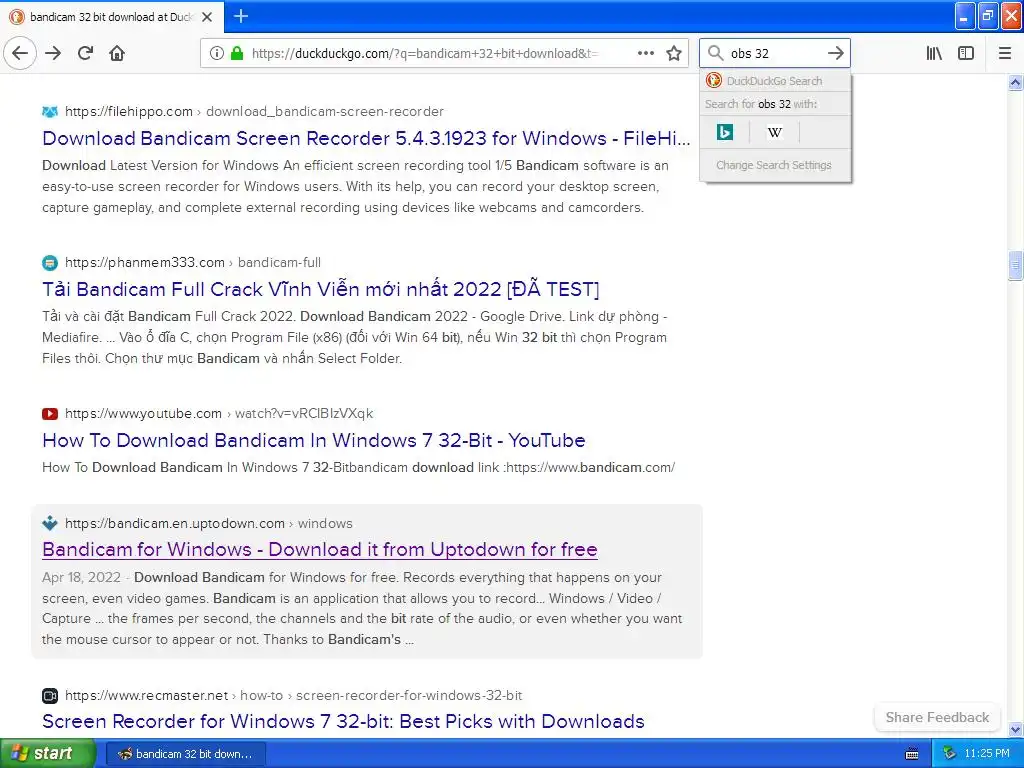1024x768 pixels.
Task: Open the Firefox home page
Action: pyautogui.click(x=117, y=53)
